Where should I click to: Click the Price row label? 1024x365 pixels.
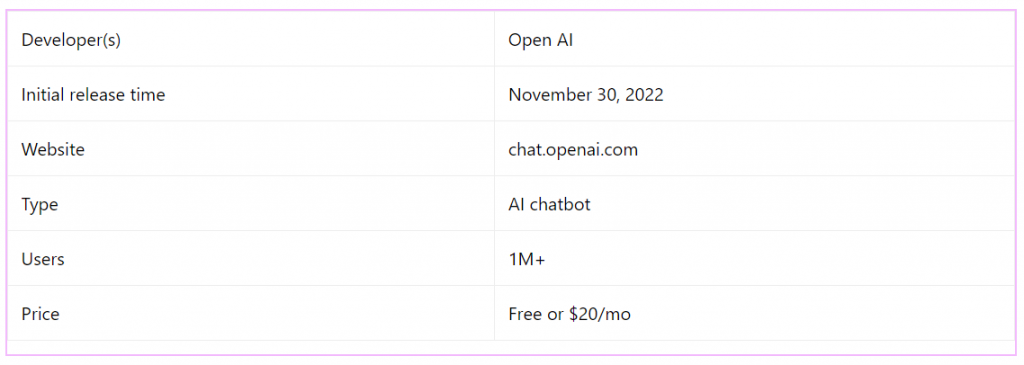(x=40, y=314)
